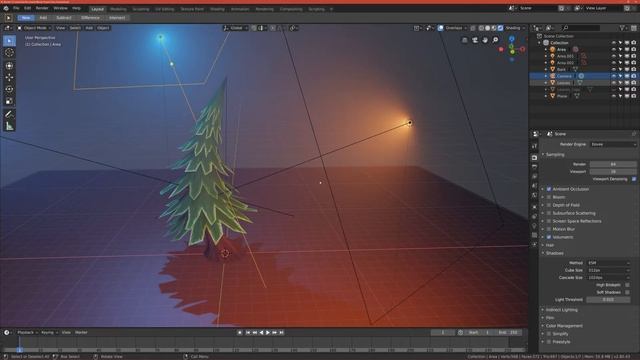Screen dimensions: 640x360
Task: Open the Global transform orientation dropdown
Action: 236,28
